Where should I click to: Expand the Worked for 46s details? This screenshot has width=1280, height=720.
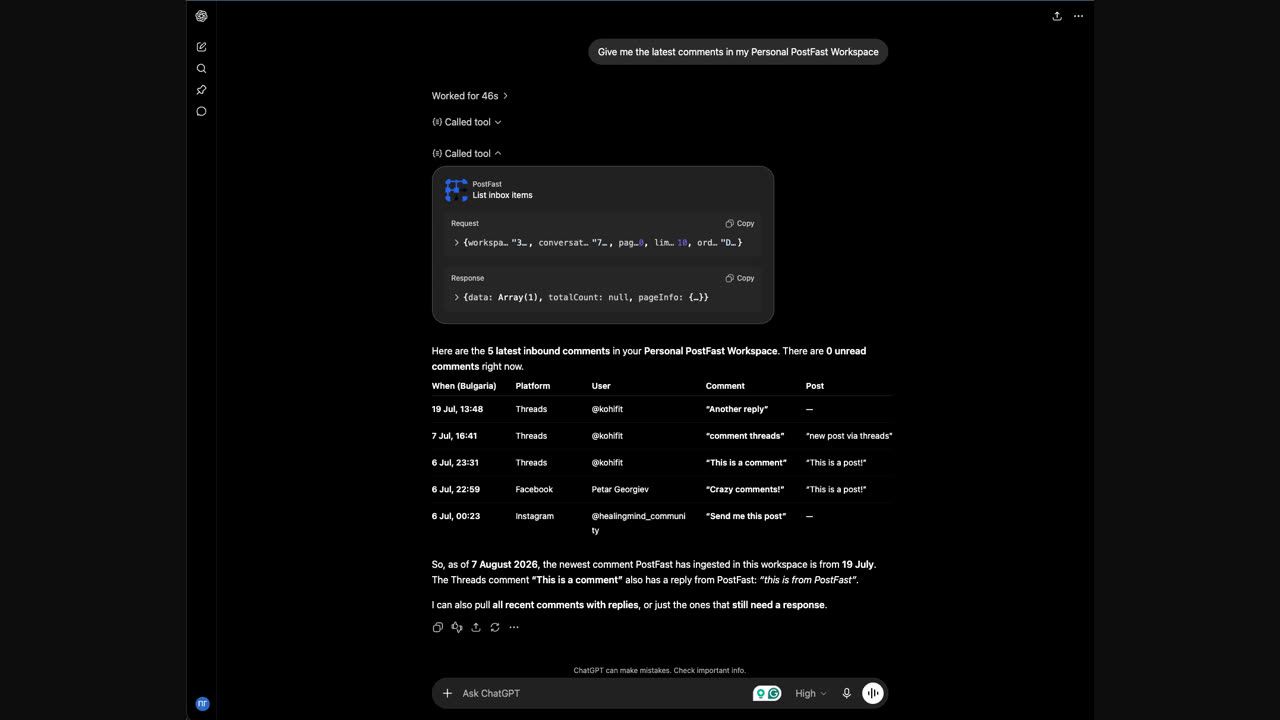(470, 96)
